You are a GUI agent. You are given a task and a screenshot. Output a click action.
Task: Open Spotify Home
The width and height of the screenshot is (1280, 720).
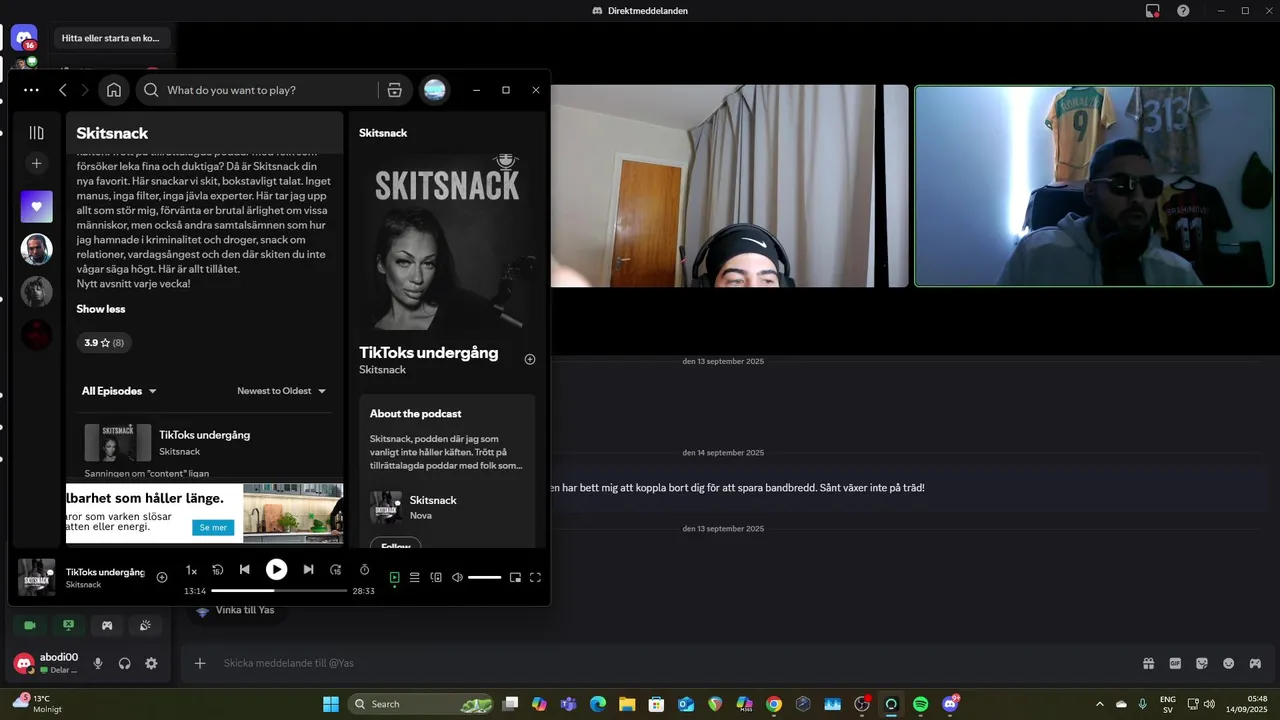[x=114, y=90]
